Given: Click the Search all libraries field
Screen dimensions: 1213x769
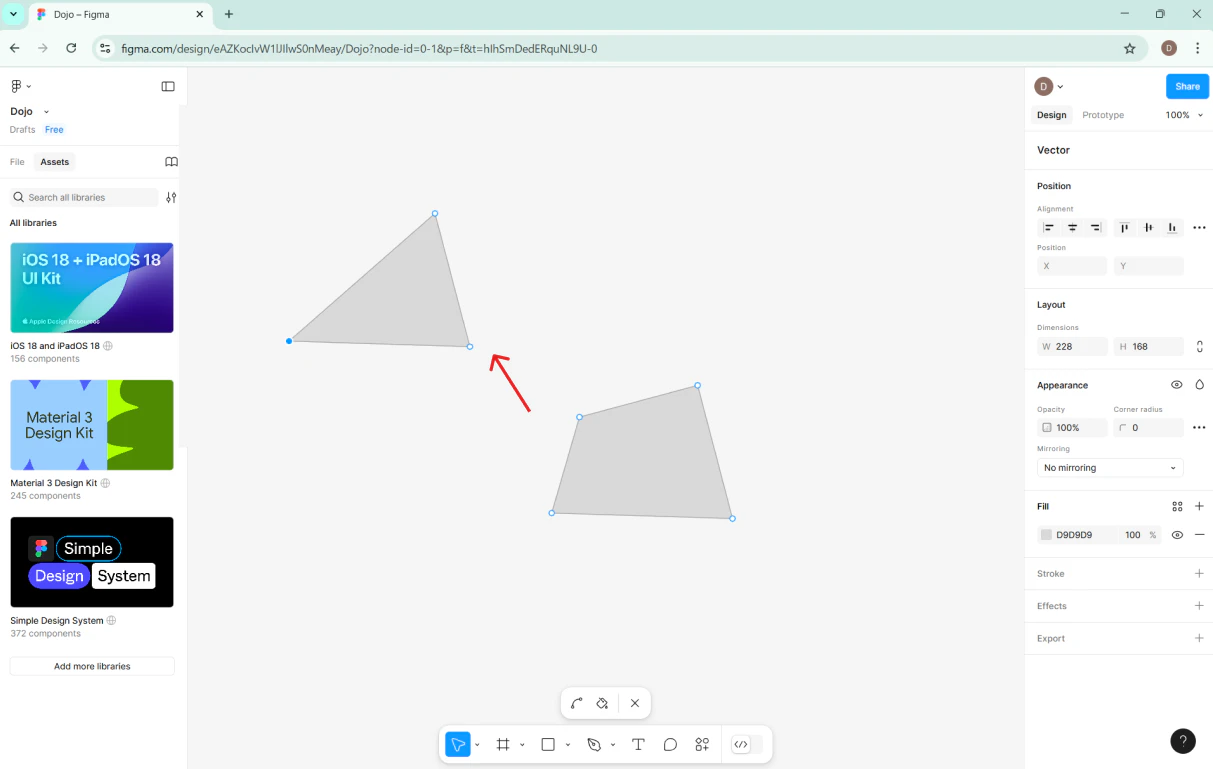Looking at the screenshot, I should 84,198.
